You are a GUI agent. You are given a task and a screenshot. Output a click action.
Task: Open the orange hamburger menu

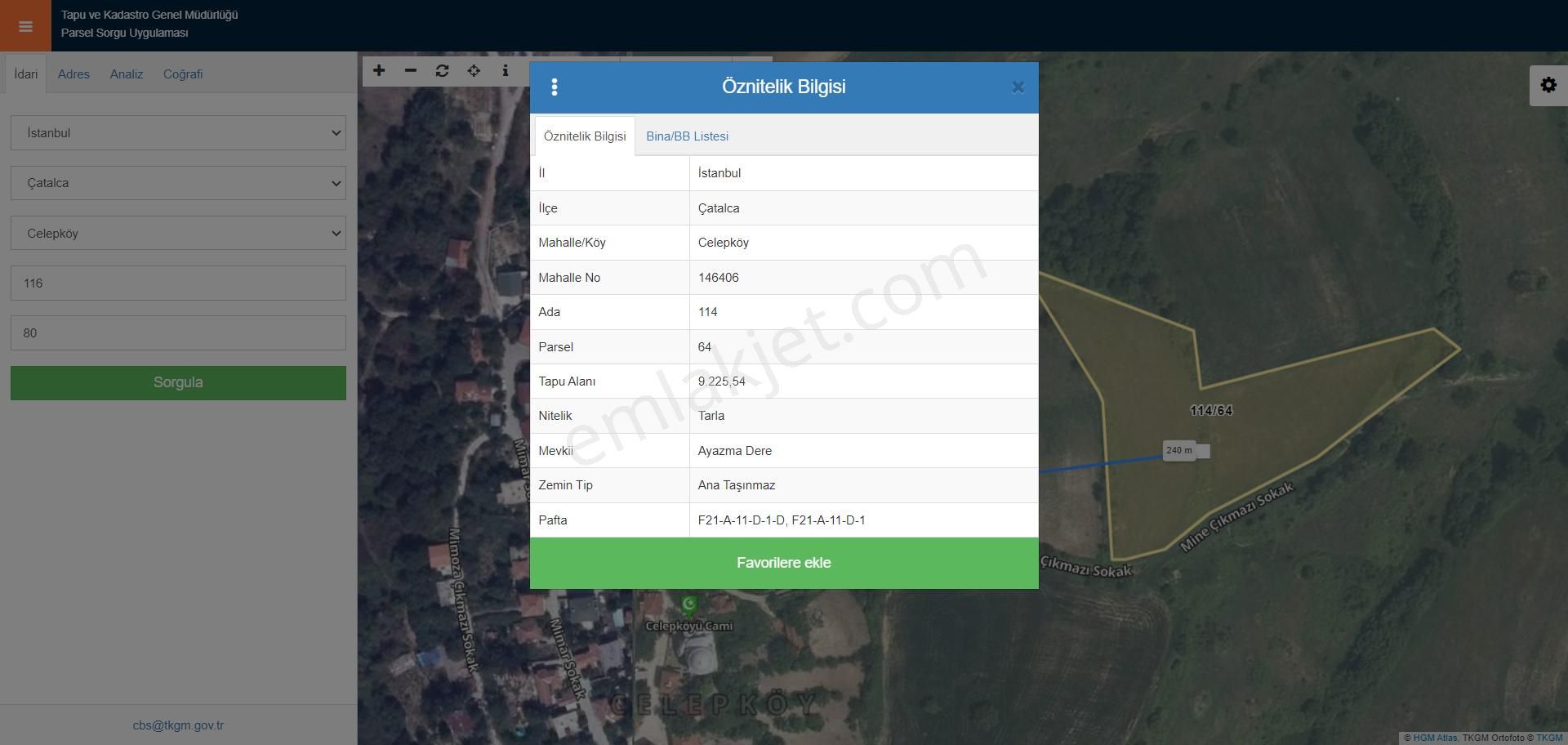point(25,26)
